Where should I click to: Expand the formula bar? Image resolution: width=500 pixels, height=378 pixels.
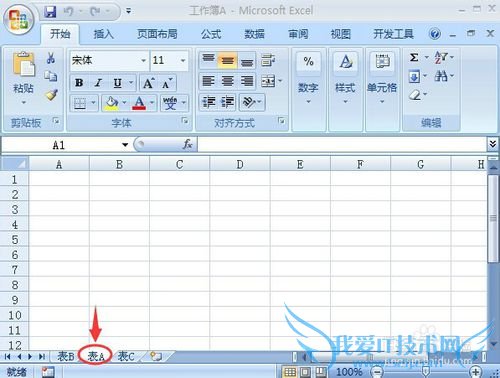point(492,144)
